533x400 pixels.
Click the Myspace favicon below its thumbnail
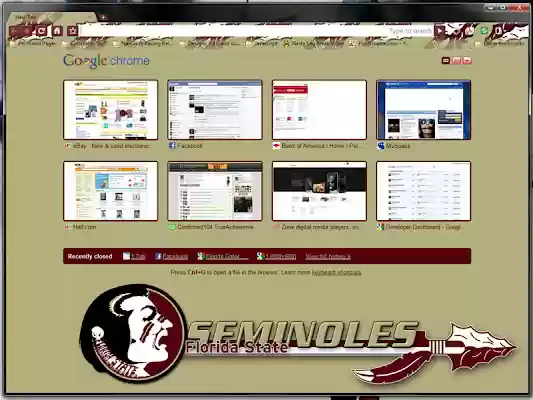pos(381,146)
